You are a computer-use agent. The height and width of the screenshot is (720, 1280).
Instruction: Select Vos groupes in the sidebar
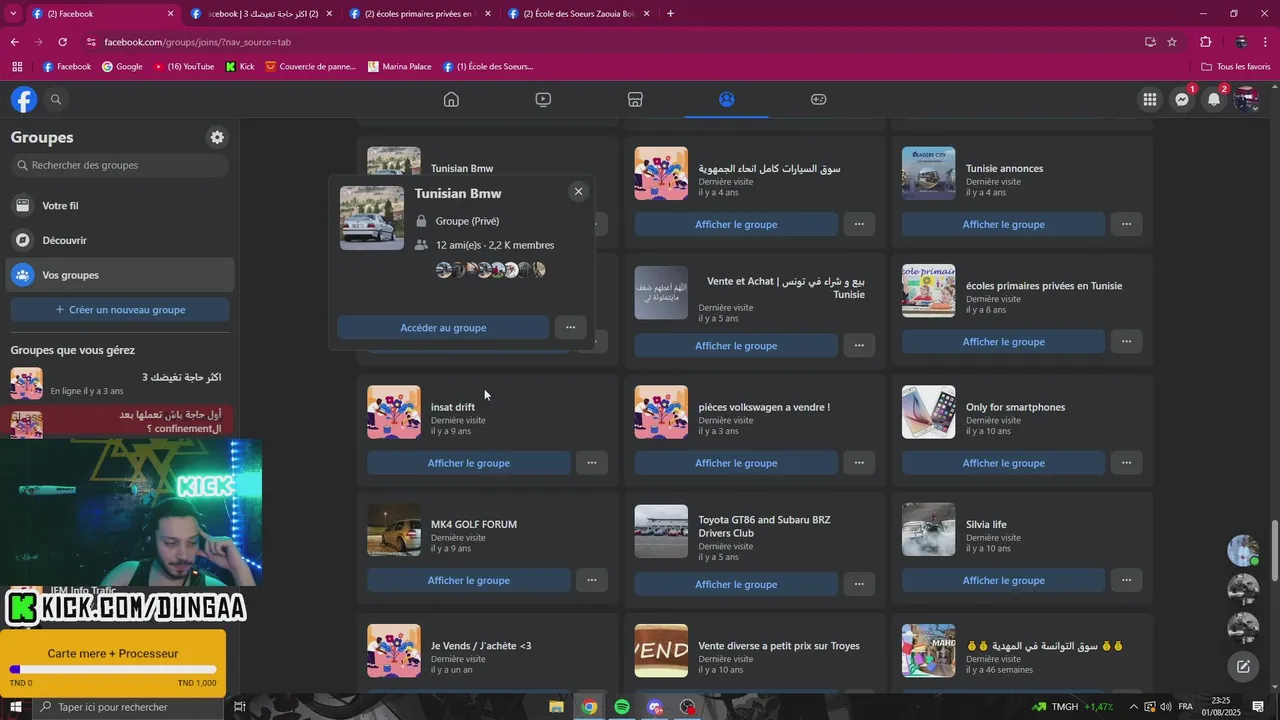tap(120, 275)
